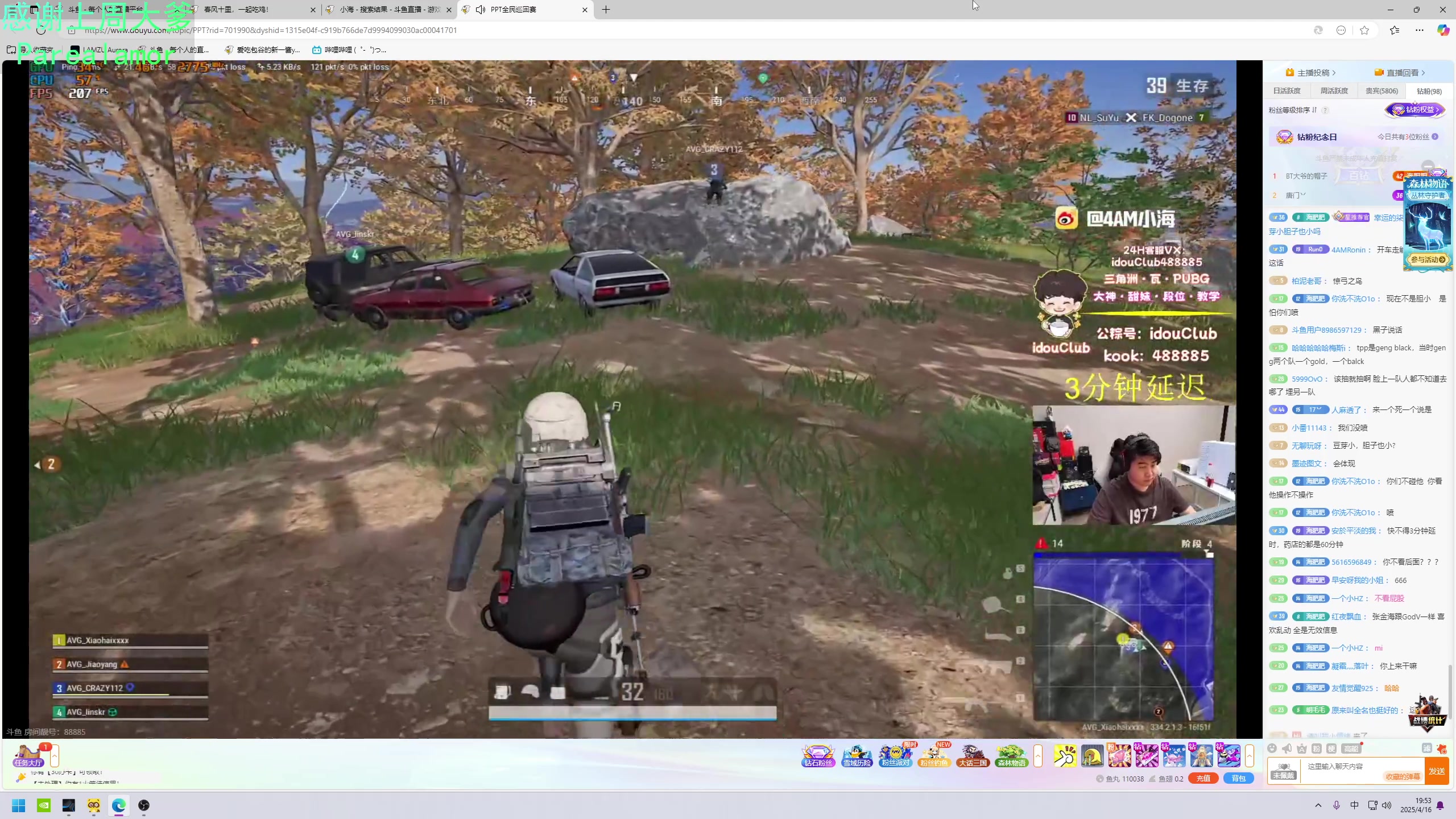This screenshot has height=819, width=1456.
Task: Open a new browser tab
Action: point(606,10)
